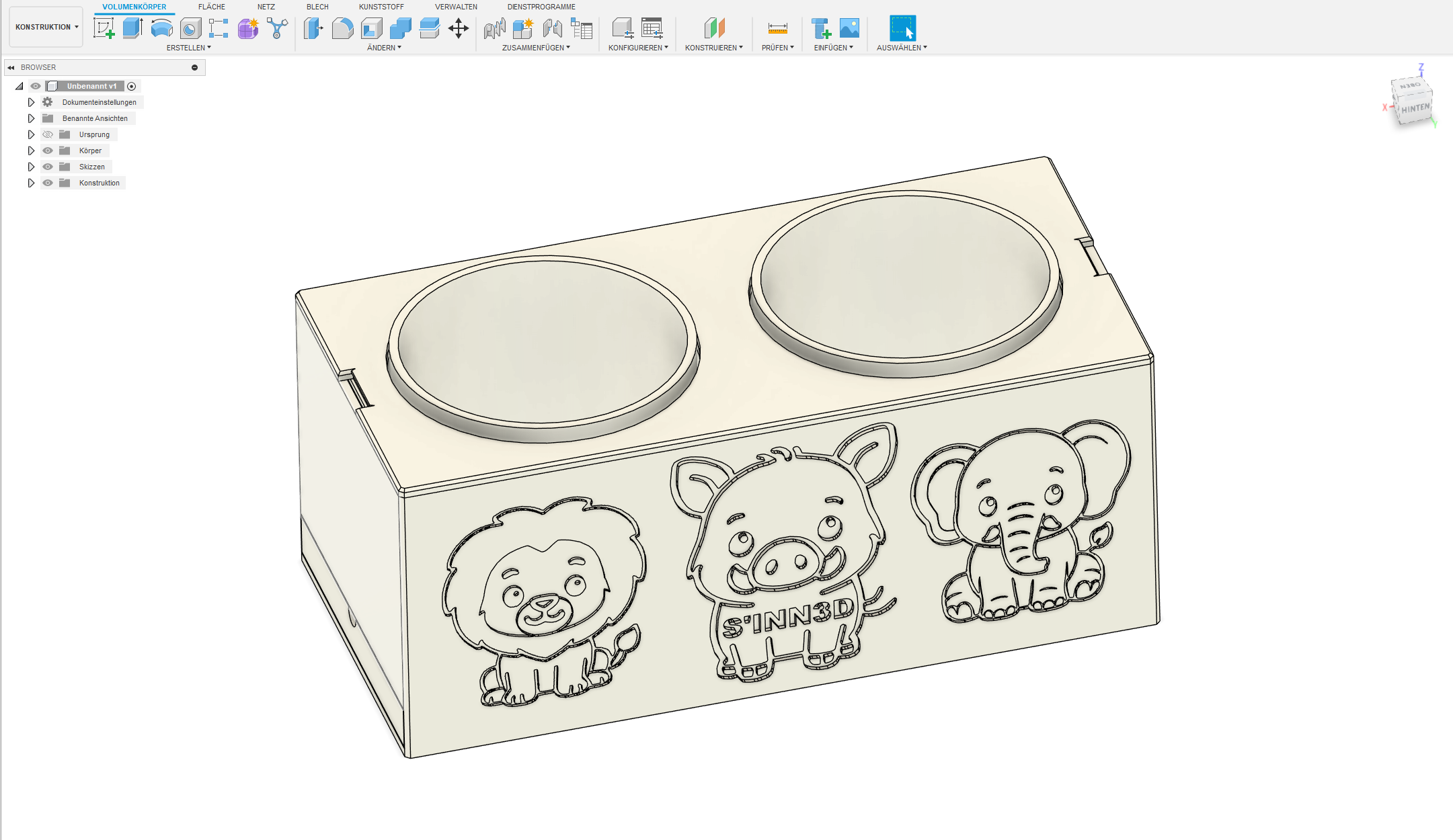Hide the Körper folder via eye icon

click(x=48, y=151)
